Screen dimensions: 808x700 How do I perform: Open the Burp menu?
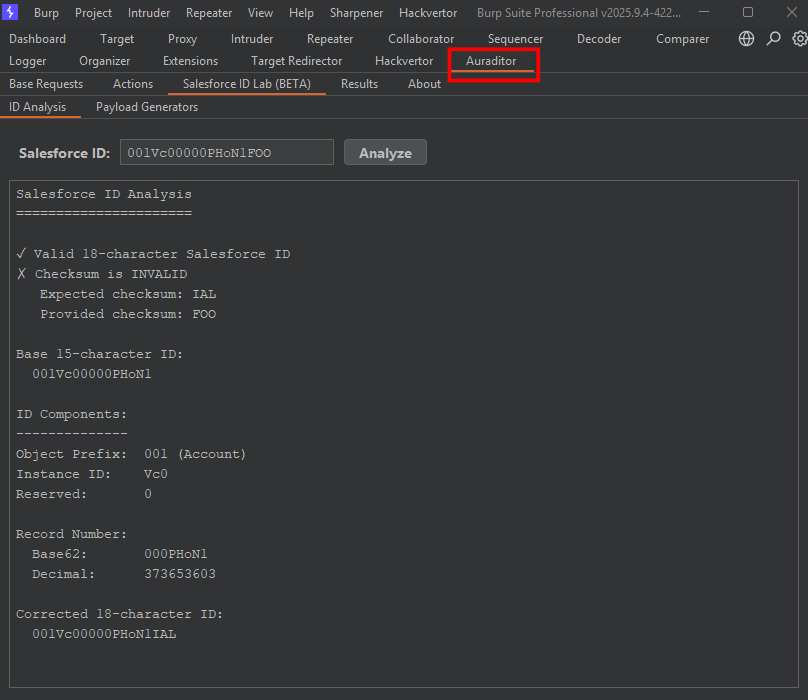point(46,13)
